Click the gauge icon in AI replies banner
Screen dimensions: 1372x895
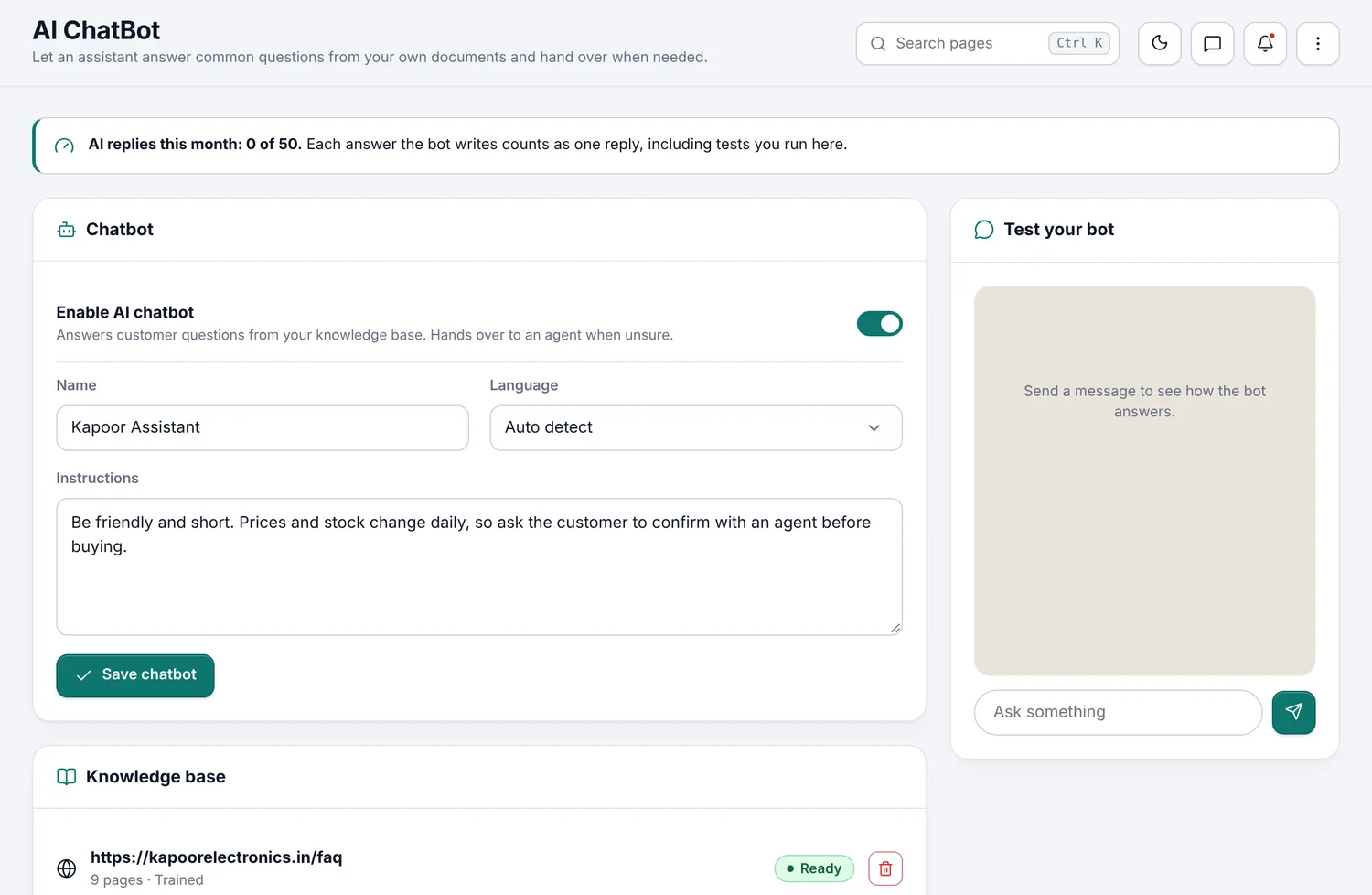point(64,146)
